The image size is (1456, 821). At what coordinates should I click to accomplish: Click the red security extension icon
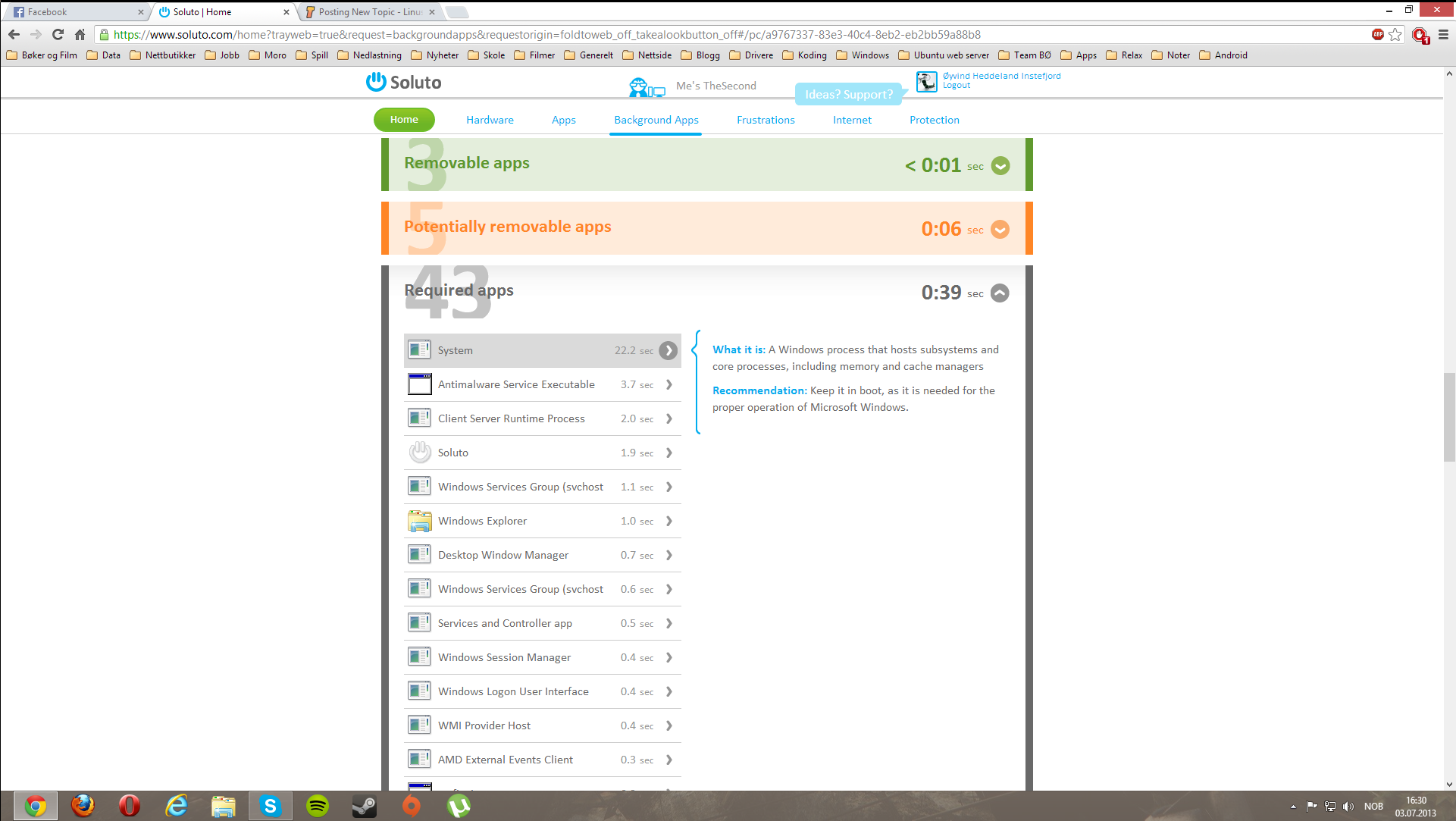1420,34
